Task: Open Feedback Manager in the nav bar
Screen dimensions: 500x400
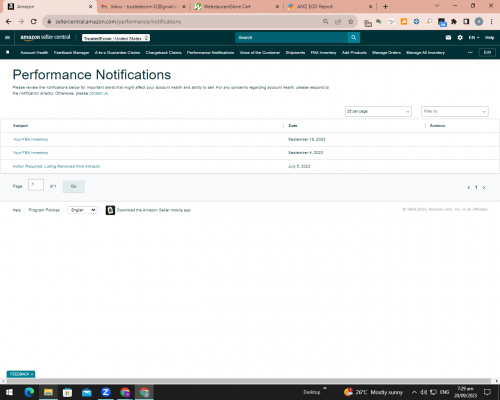Action: [x=72, y=53]
